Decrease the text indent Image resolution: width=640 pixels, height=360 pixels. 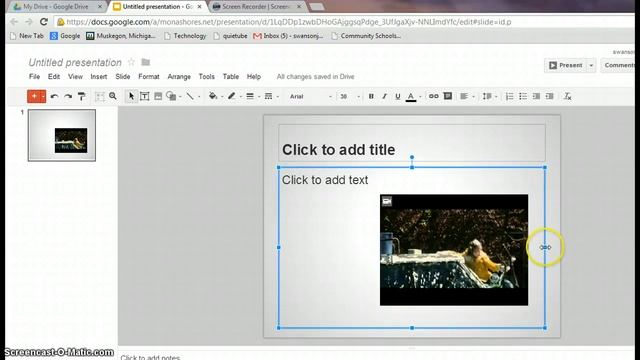click(x=536, y=96)
